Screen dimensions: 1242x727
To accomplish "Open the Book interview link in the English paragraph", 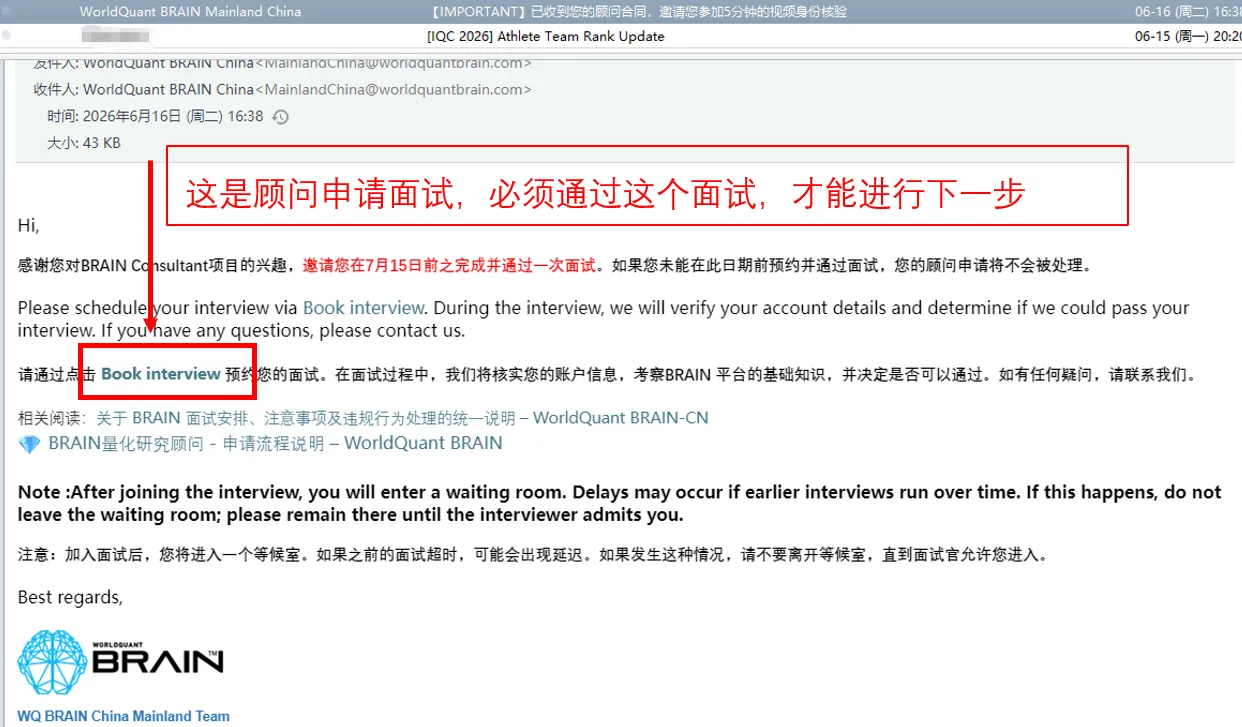I will [363, 308].
